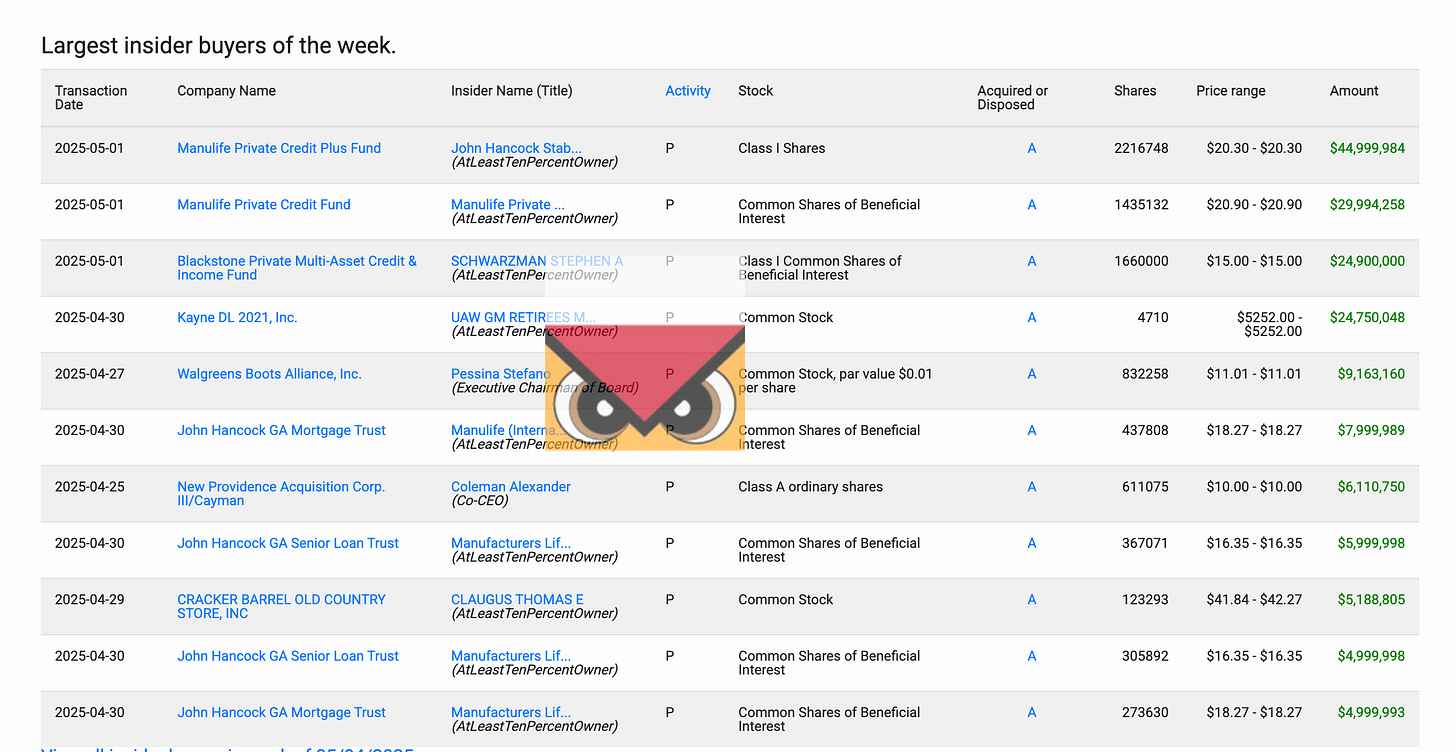The image size is (1456, 752).
Task: Open Manulife Private Credit Fund company link
Action: click(x=264, y=205)
